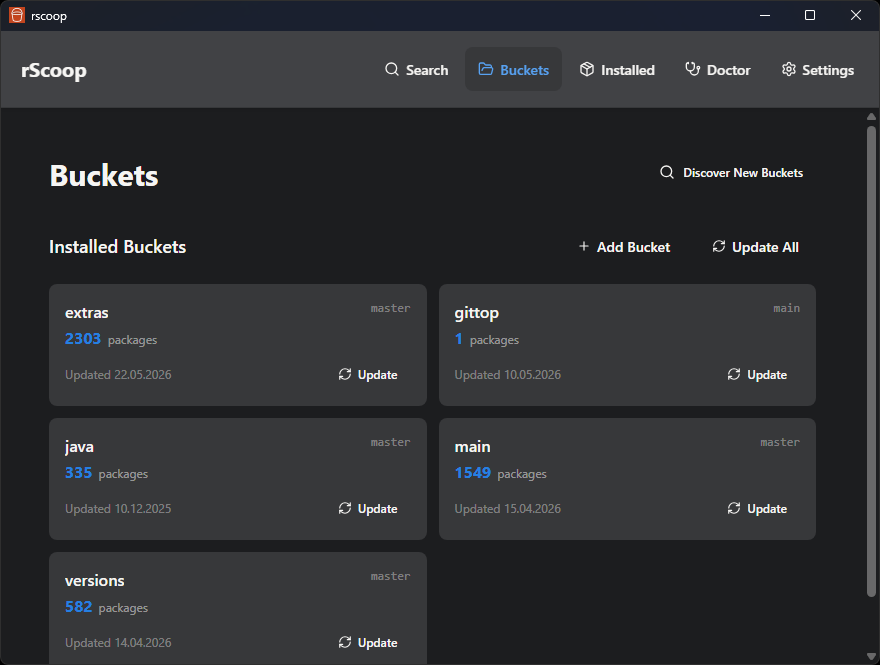Click the vertical scrollbar thumb
The height and width of the screenshot is (665, 880).
tap(871, 361)
